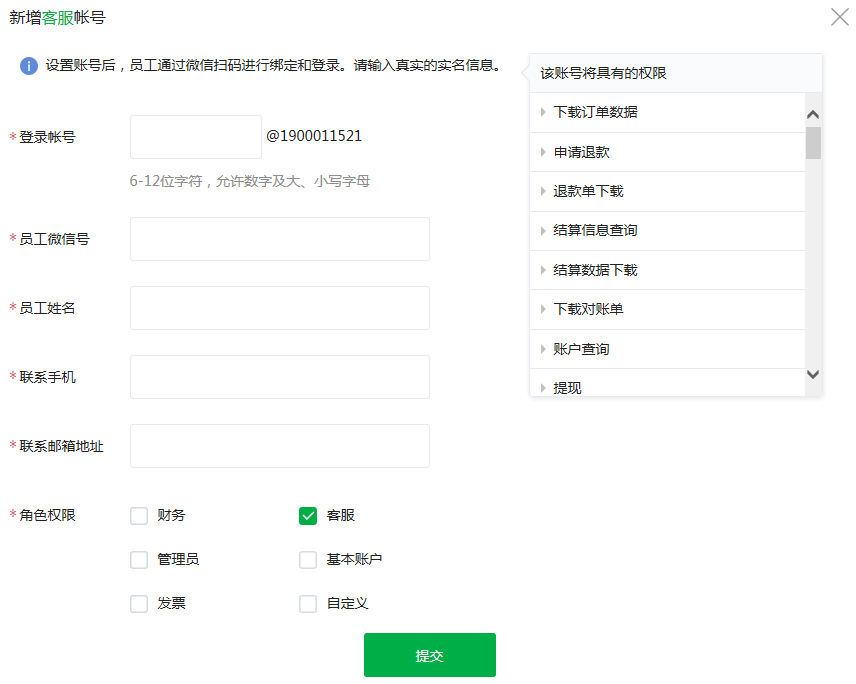Tick the 发票 role checkbox
The width and height of the screenshot is (856, 684).
pyautogui.click(x=139, y=604)
